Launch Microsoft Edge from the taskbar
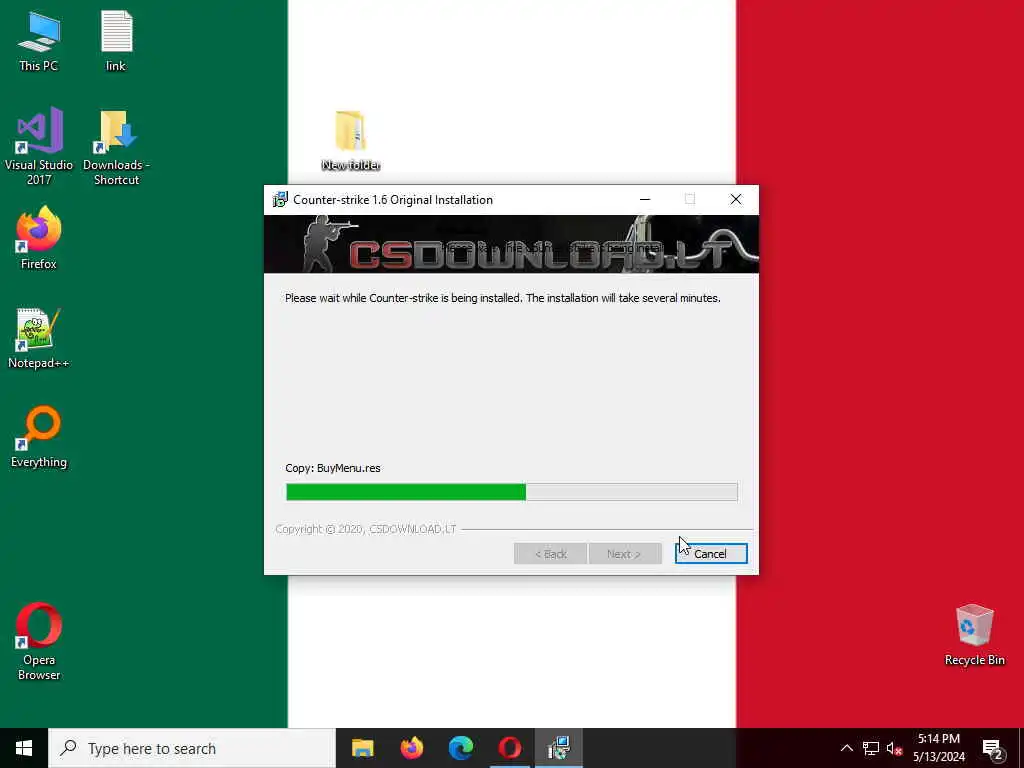This screenshot has height=768, width=1024. pyautogui.click(x=461, y=748)
